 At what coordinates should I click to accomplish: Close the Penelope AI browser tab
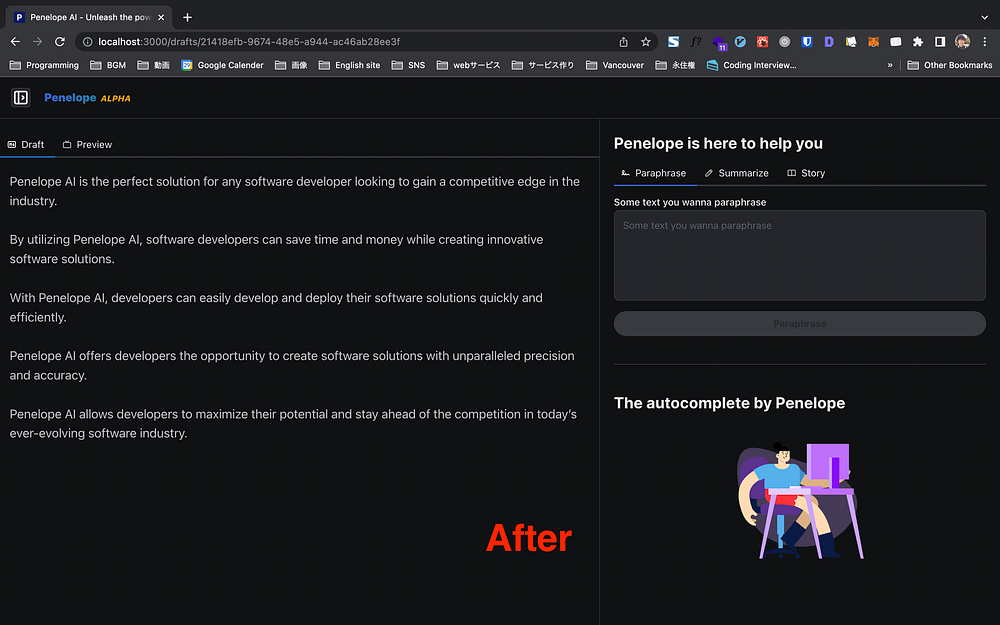tap(161, 17)
